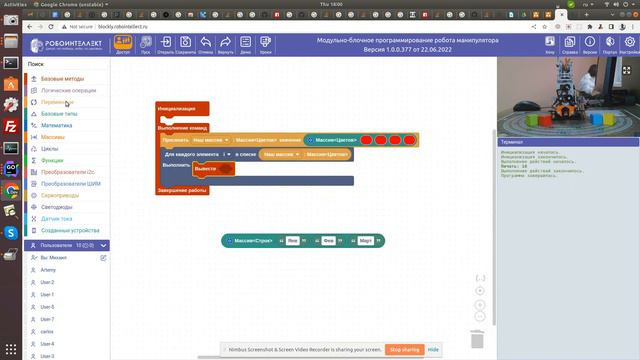Viewport: 640px width, 360px height.
Task: Open the Датчик тока category
Action: pos(56,219)
